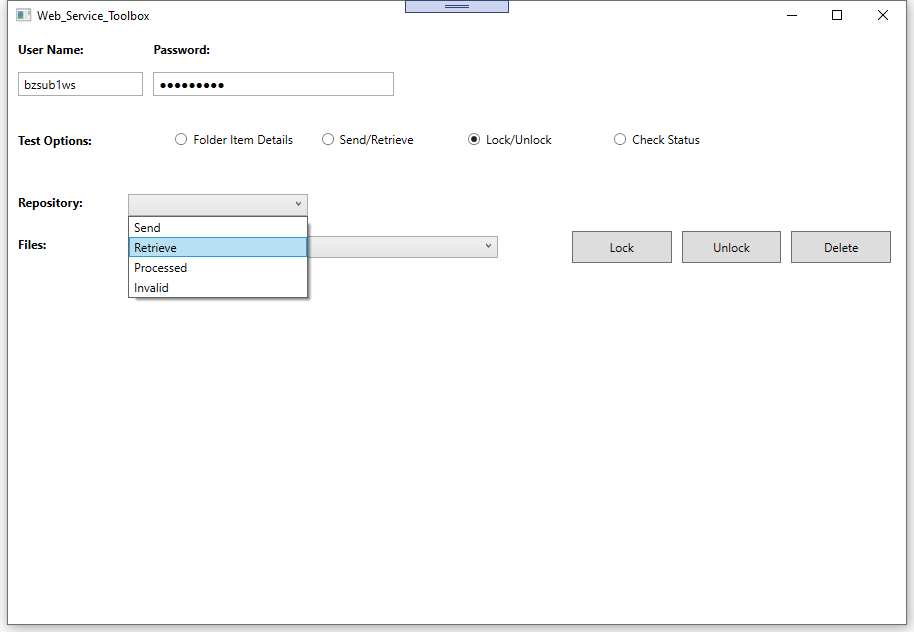Open the Files dropdown arrow
Image resolution: width=914 pixels, height=632 pixels.
[488, 246]
